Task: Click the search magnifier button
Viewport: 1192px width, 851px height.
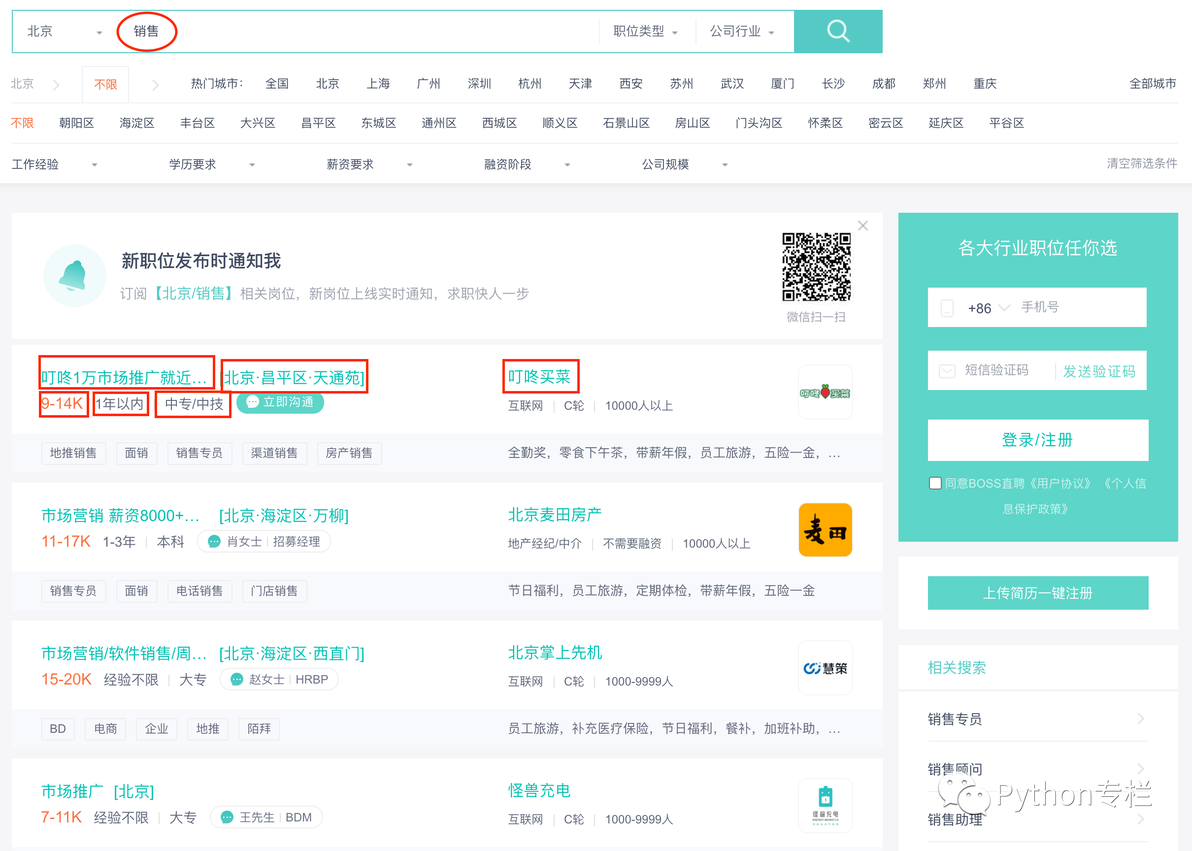Action: (x=838, y=31)
